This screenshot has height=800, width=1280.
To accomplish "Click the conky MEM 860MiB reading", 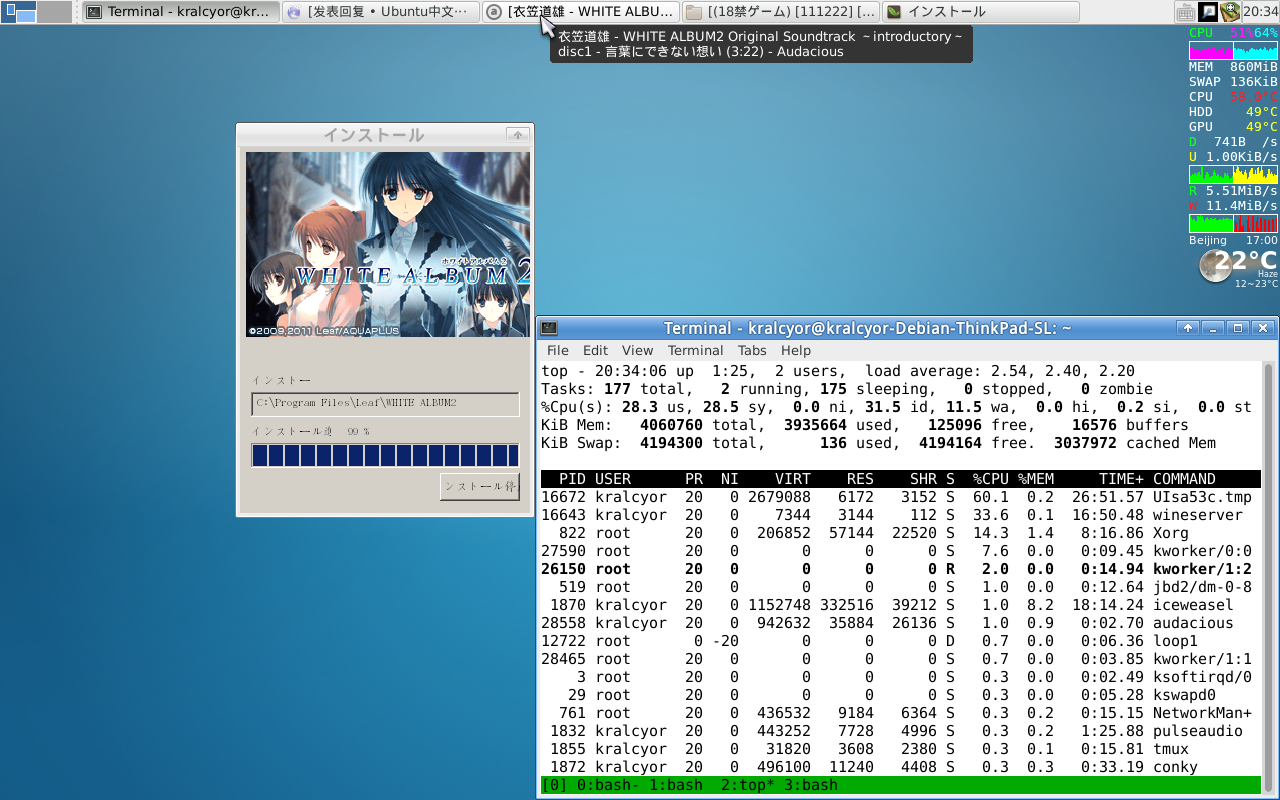I will click(x=1233, y=67).
